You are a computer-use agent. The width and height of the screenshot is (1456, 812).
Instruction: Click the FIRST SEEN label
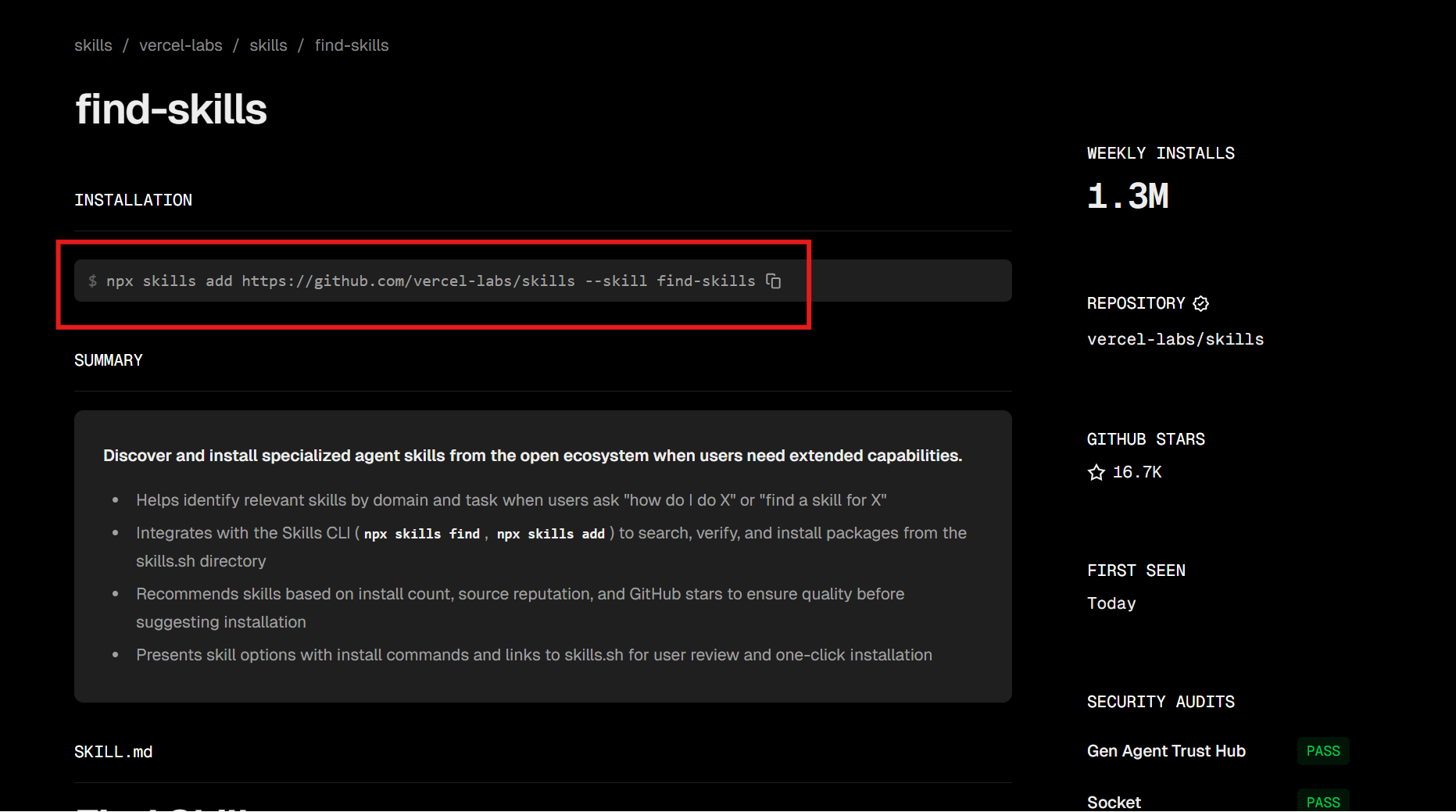(1136, 571)
